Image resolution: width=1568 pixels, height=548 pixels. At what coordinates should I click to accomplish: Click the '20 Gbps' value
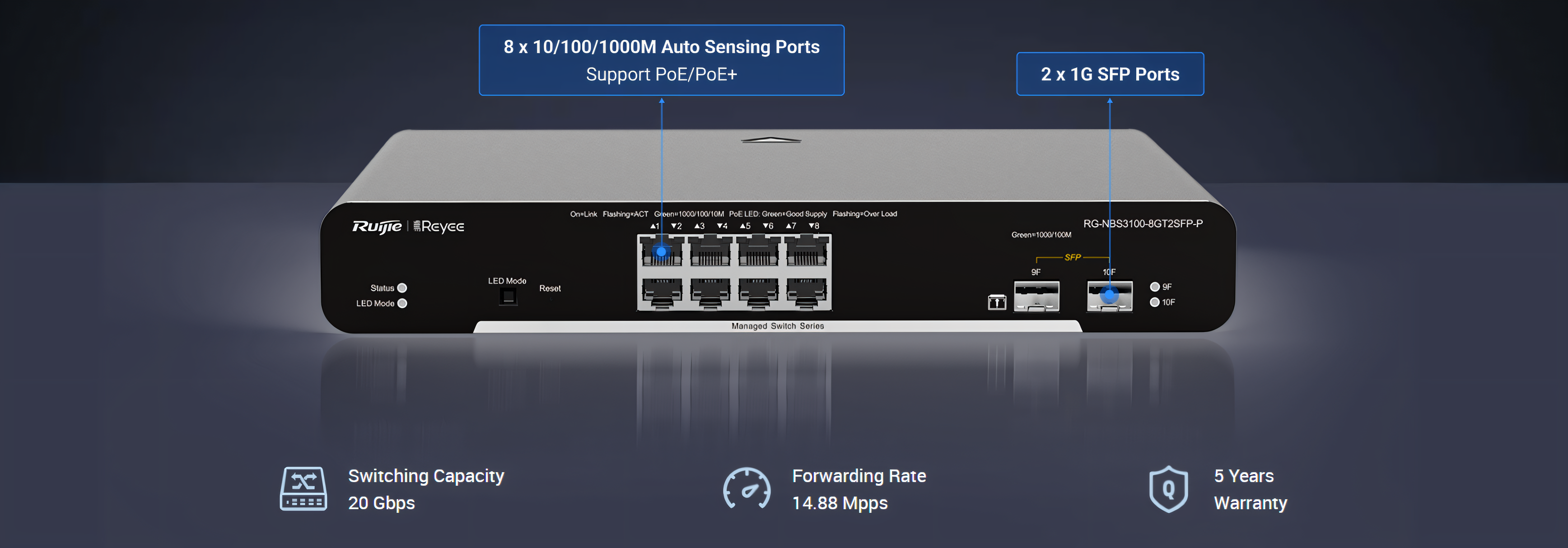coord(381,503)
